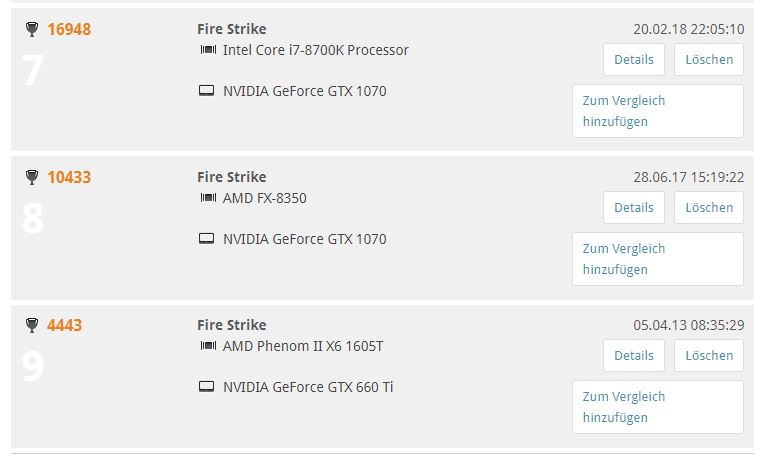The width and height of the screenshot is (761, 462).
Task: Click the GPU icon in the i7-8700K result
Action: (207, 91)
